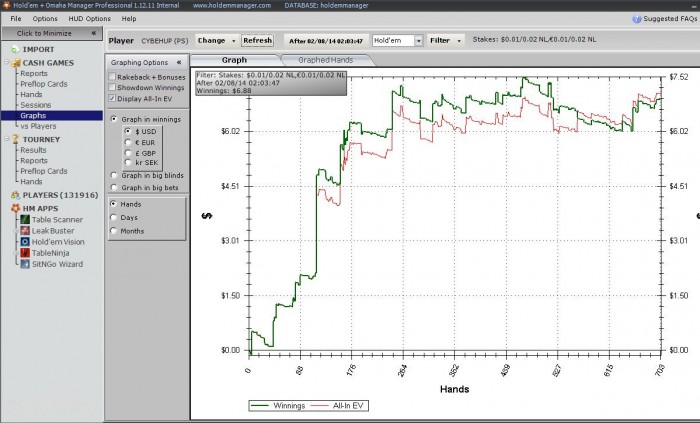This screenshot has height=423, width=700.
Task: Open Cash Games Reports
Action: pos(34,73)
